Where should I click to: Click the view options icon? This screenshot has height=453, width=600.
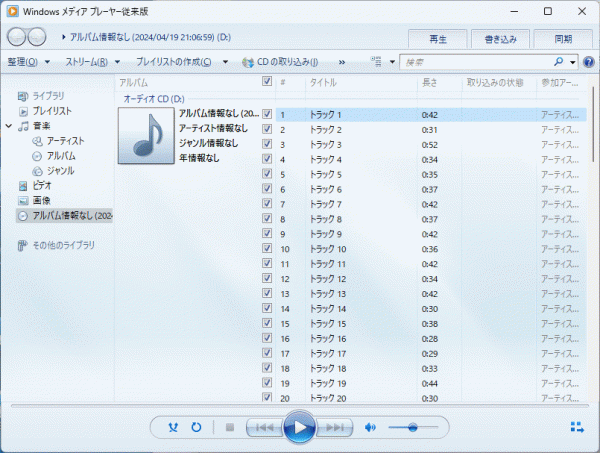coord(376,62)
